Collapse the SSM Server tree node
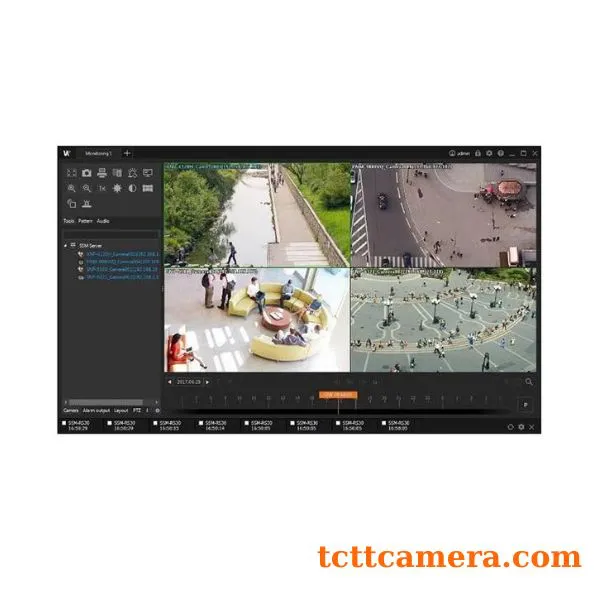The width and height of the screenshot is (600, 600). coord(67,244)
